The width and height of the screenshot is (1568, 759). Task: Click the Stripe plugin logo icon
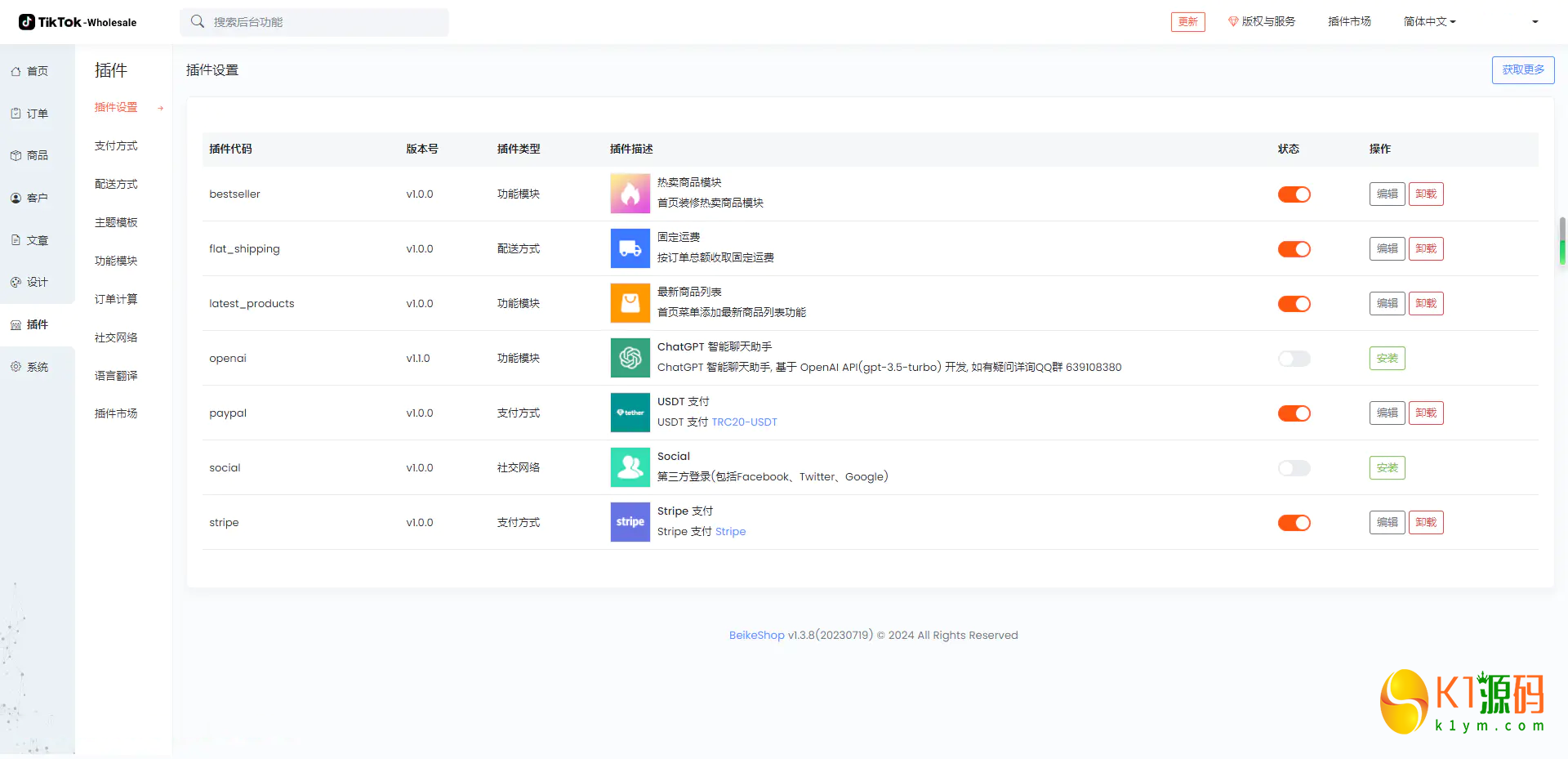(630, 522)
